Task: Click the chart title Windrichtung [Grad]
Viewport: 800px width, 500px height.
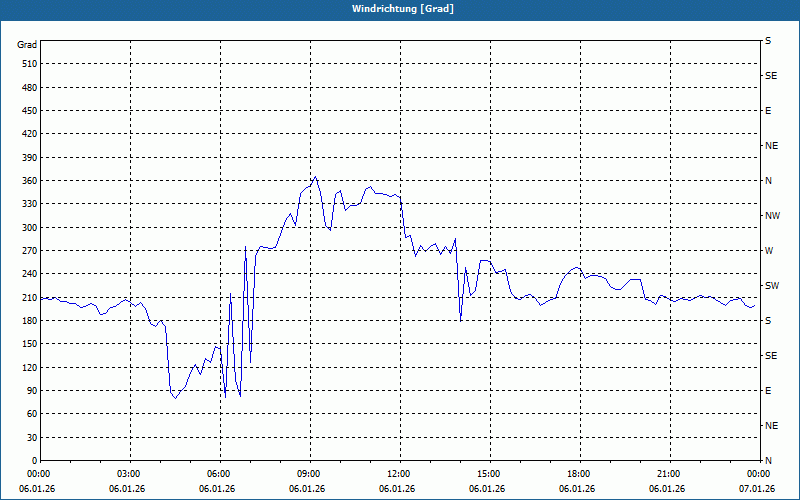Action: [x=403, y=9]
